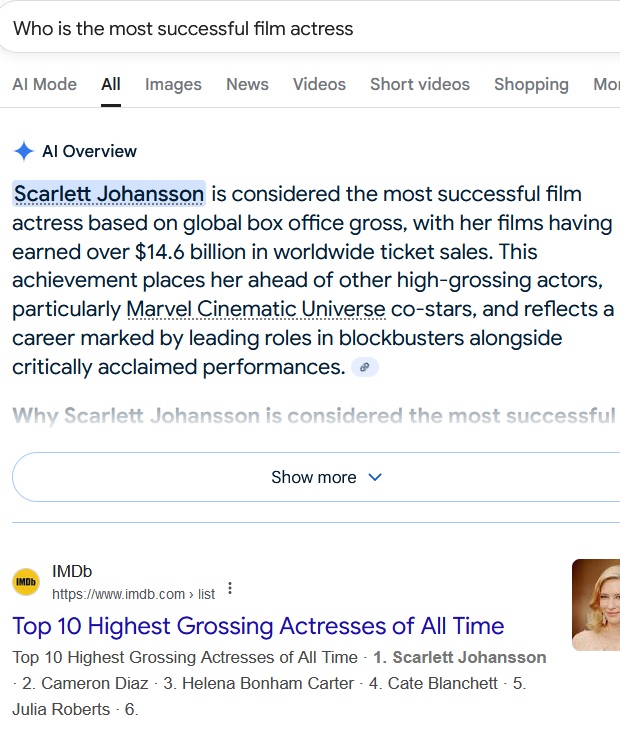This screenshot has width=620, height=735.
Task: Click the source link chip after 'performances'
Action: pos(365,368)
